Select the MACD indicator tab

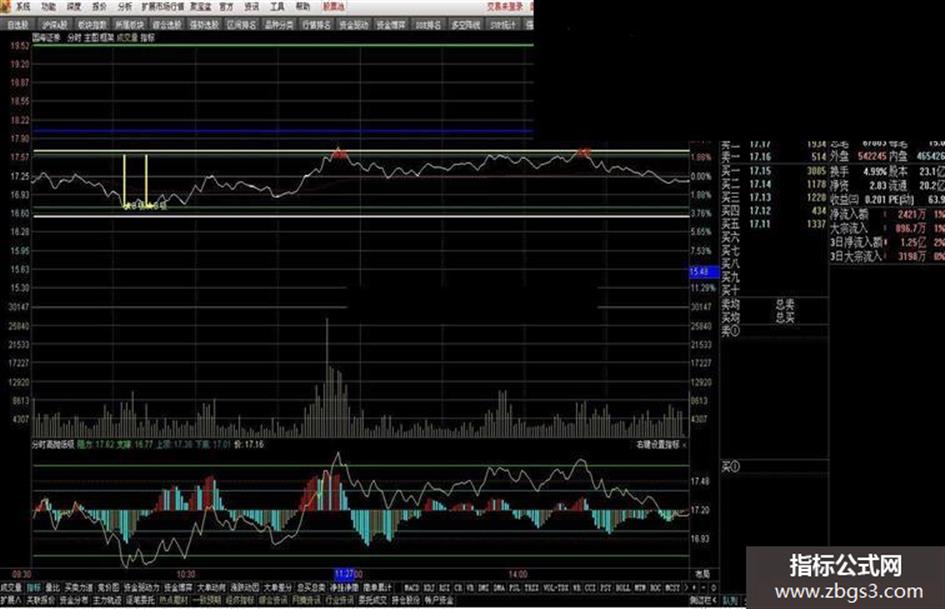[x=412, y=587]
